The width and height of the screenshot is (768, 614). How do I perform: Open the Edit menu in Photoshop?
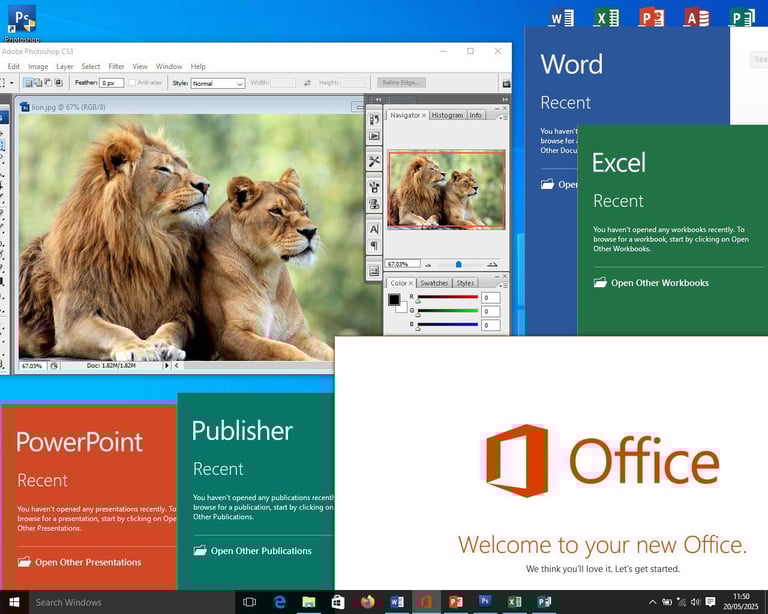click(14, 66)
